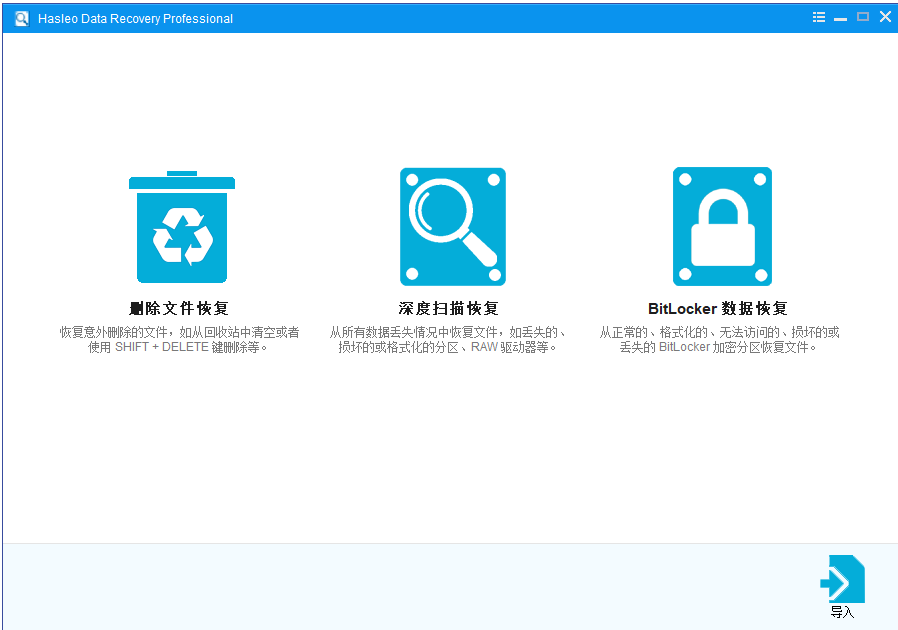Click the 导入 label
This screenshot has width=898, height=630.
tap(842, 612)
